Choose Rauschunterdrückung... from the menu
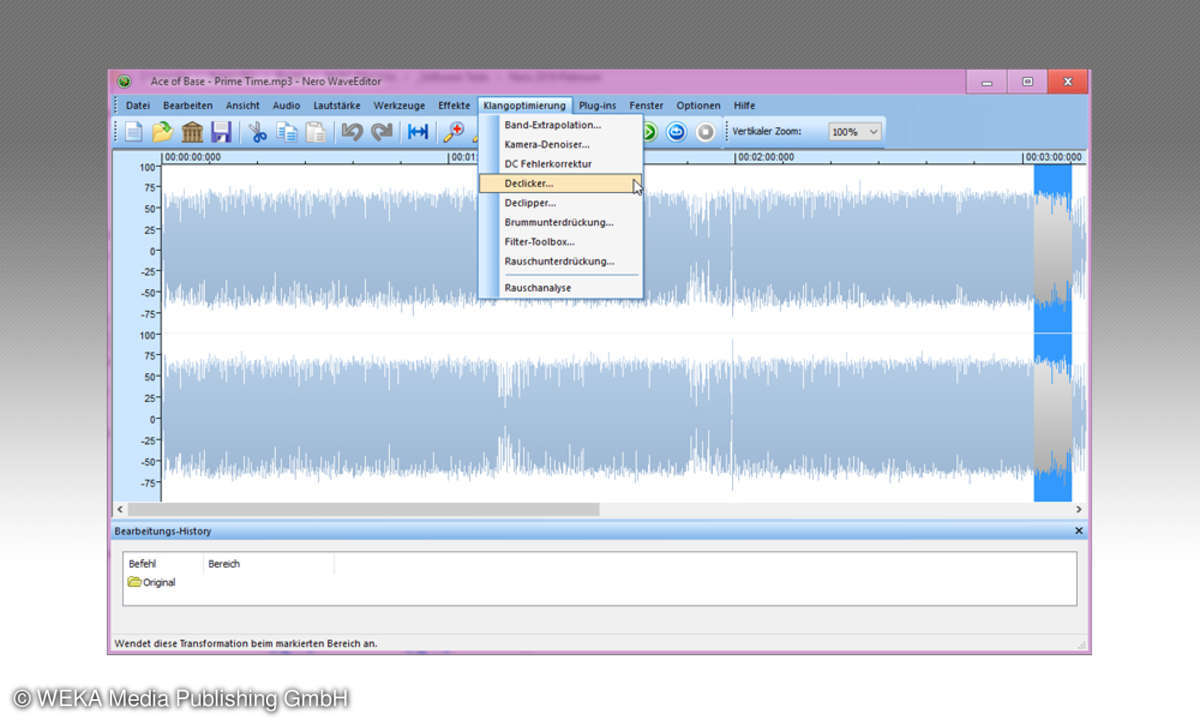 click(561, 261)
